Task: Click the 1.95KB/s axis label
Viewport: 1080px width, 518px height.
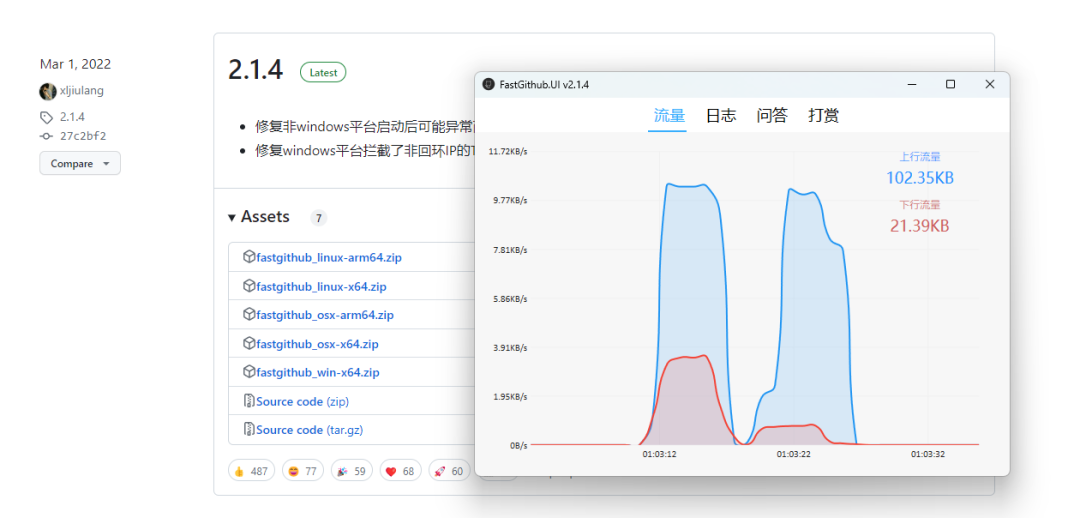Action: click(x=510, y=397)
